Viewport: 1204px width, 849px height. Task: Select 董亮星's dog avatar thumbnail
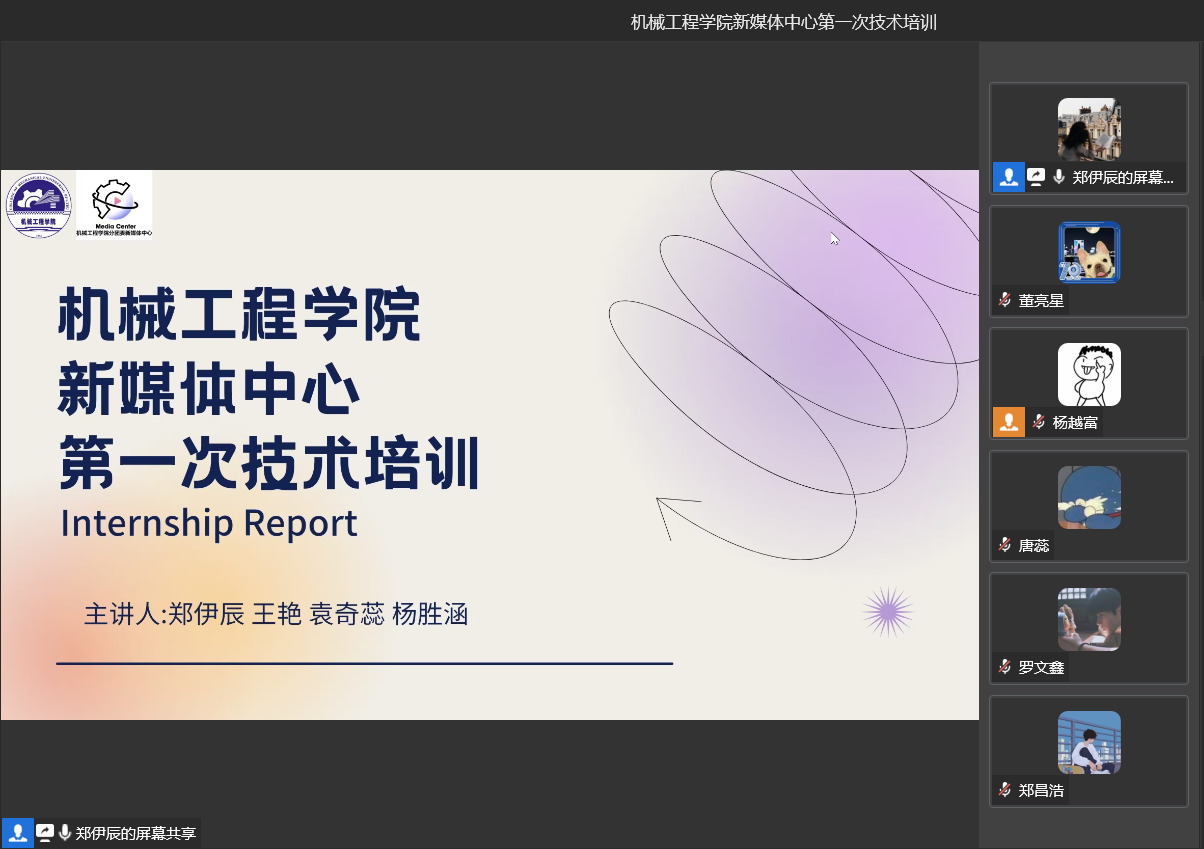(x=1089, y=252)
